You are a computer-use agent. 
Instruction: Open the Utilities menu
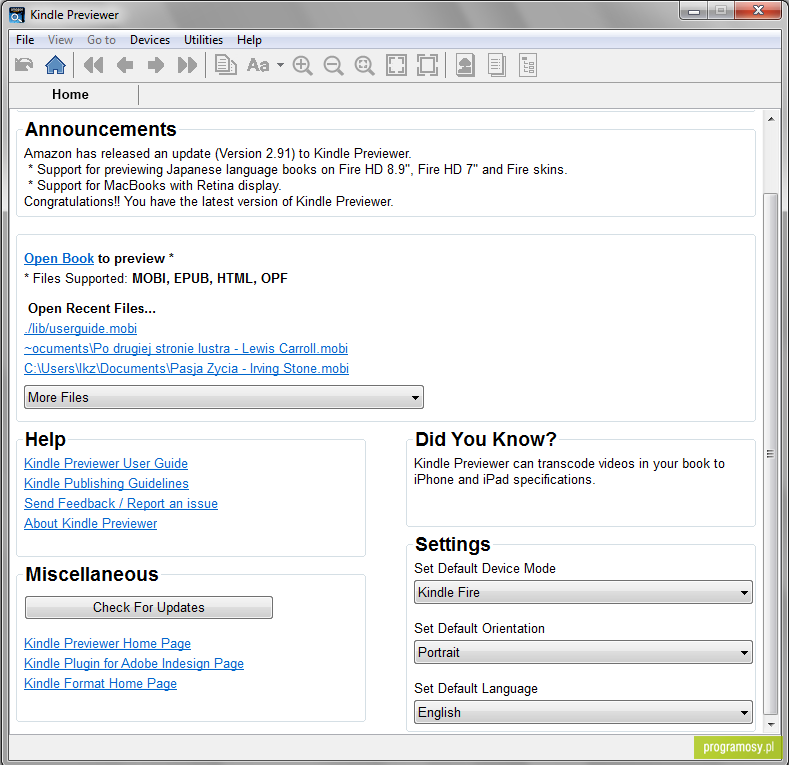(203, 40)
